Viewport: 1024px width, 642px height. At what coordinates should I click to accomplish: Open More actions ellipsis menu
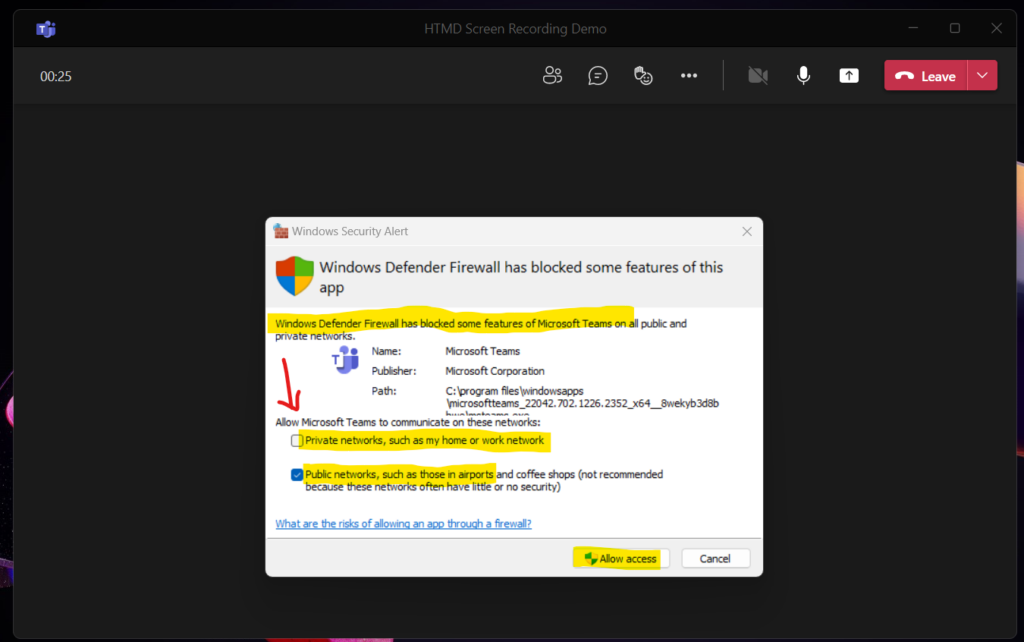[x=689, y=76]
